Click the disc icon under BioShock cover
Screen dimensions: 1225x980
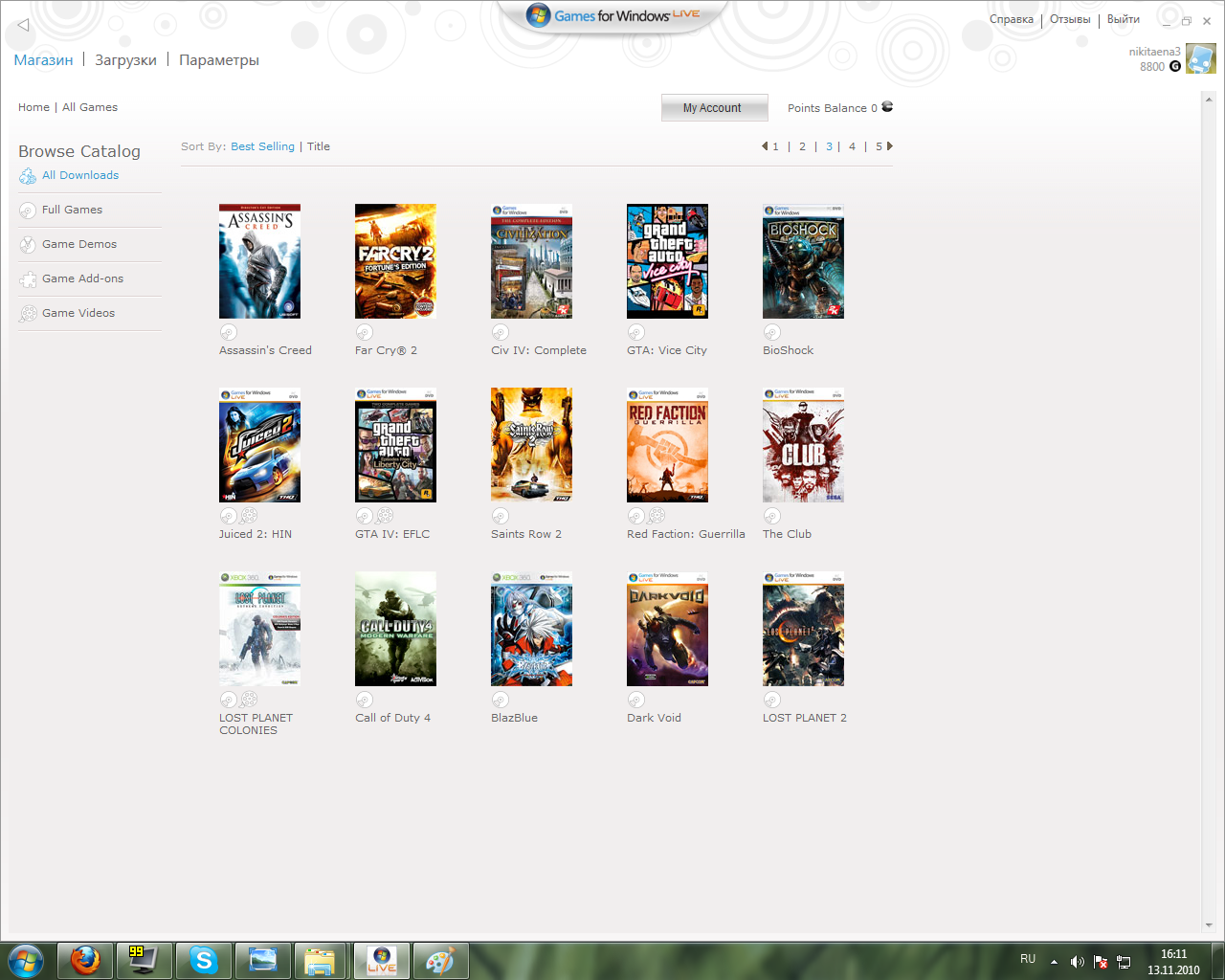coord(771,332)
